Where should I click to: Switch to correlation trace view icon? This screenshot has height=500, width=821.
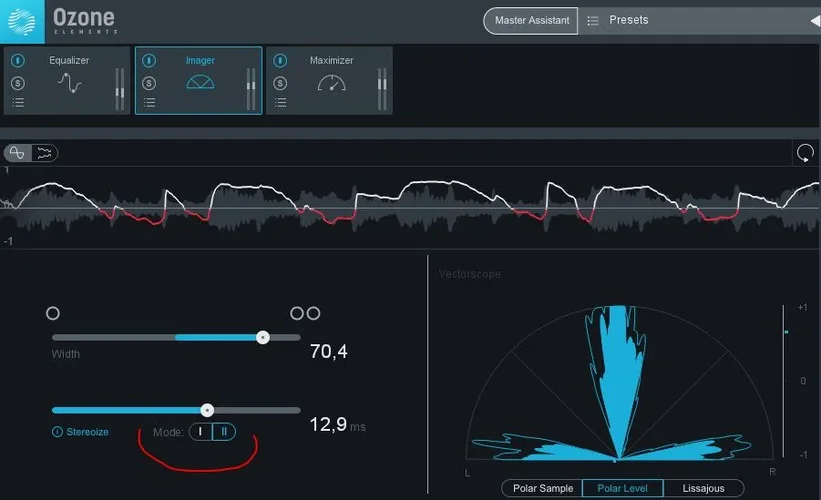(x=17, y=153)
